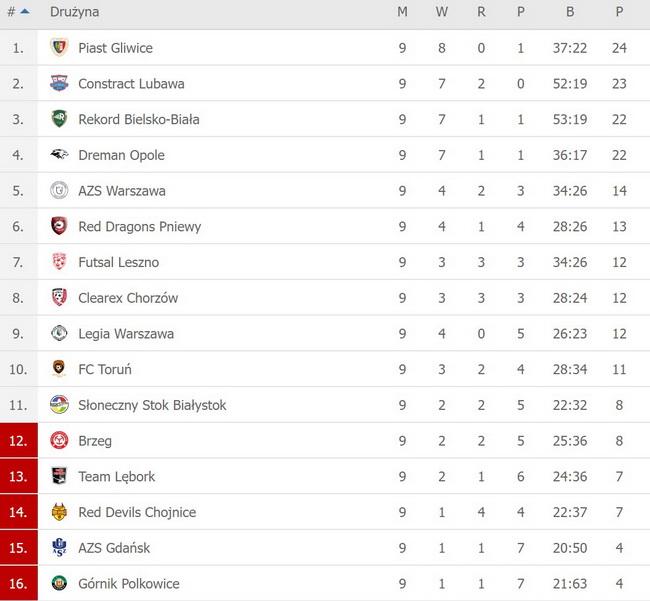Sort by the B goals column header
The width and height of the screenshot is (650, 601).
click(x=570, y=12)
